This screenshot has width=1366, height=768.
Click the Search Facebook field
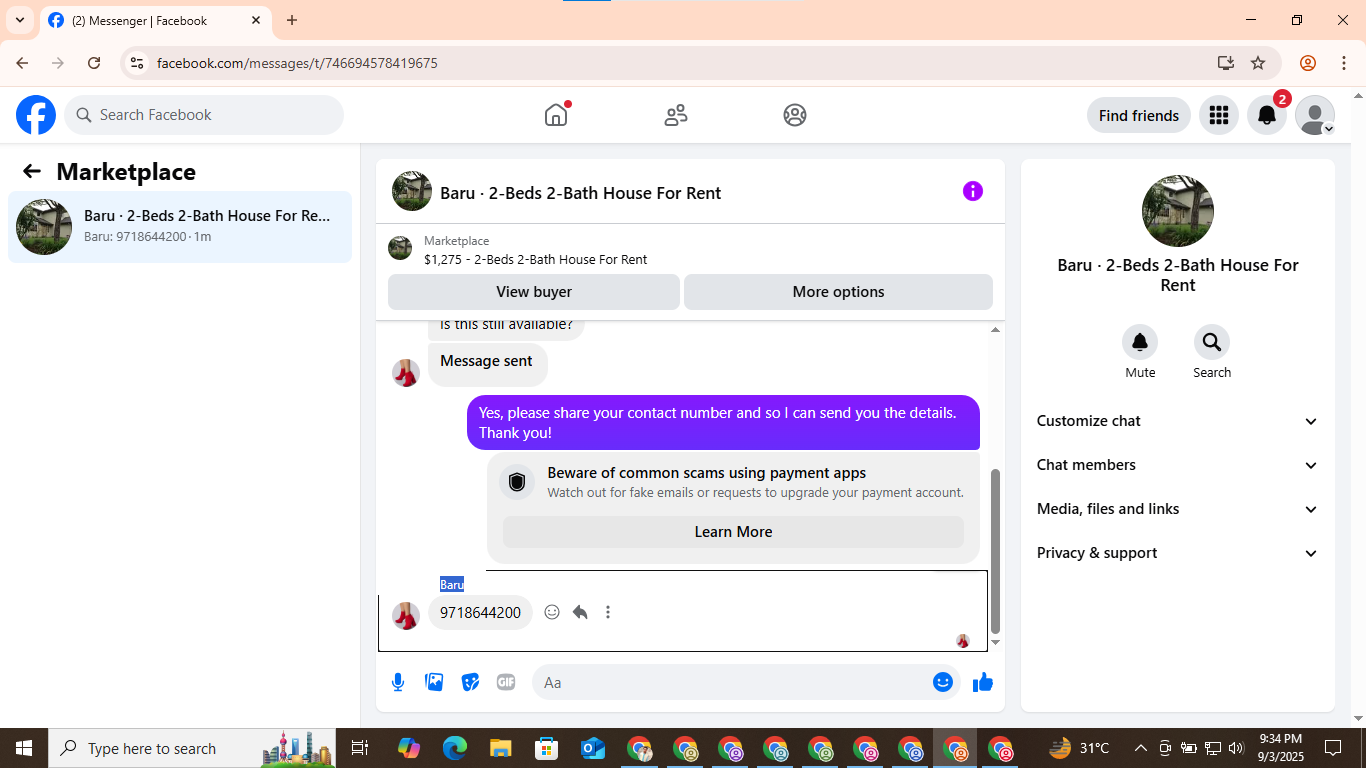point(204,115)
